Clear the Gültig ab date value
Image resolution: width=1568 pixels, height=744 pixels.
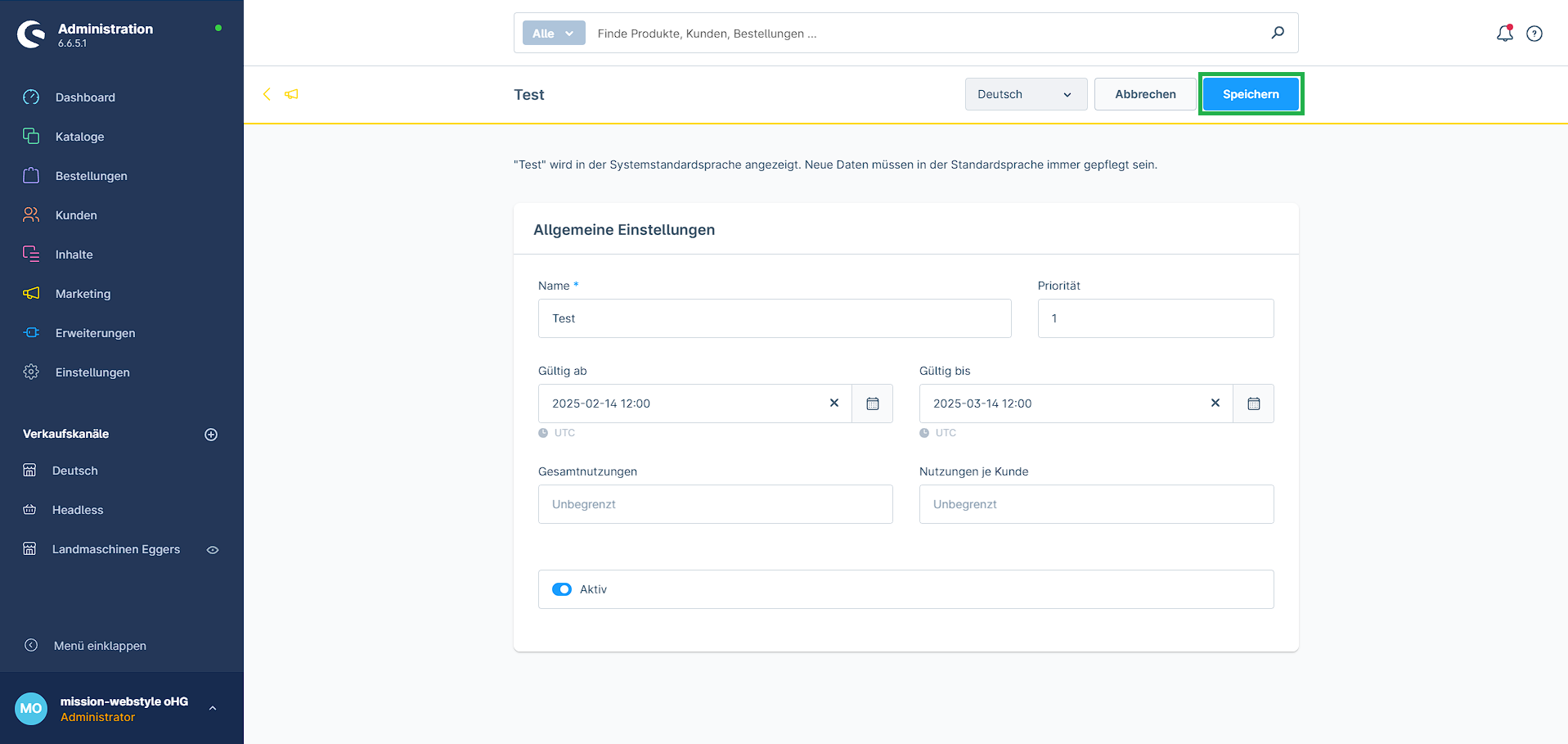pyautogui.click(x=834, y=403)
